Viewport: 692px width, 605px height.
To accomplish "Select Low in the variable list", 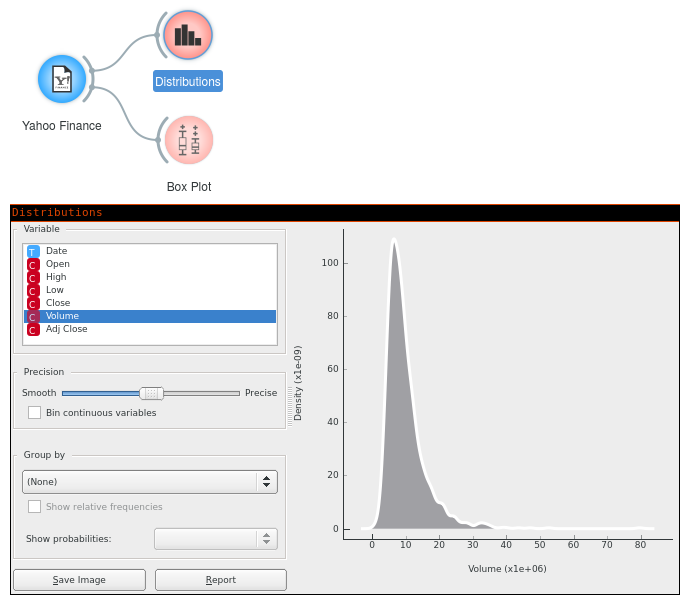I will tap(55, 290).
